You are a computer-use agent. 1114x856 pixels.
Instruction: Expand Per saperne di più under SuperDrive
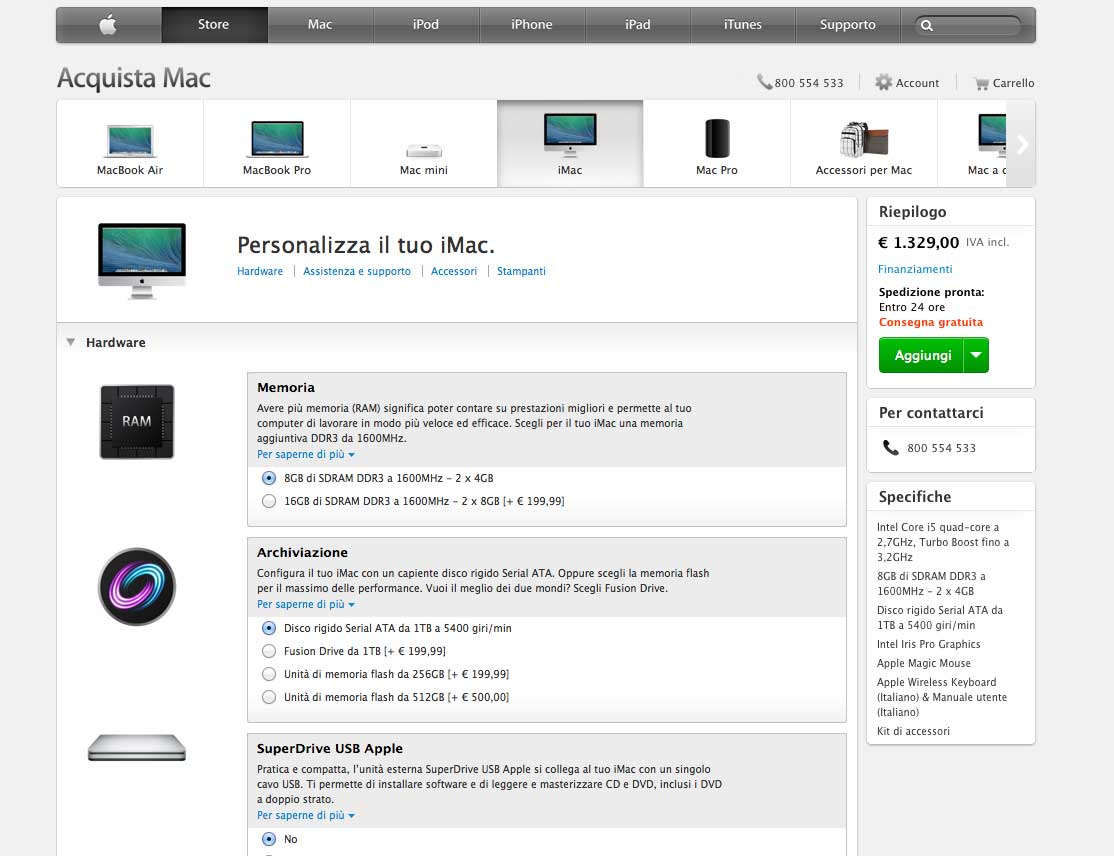click(305, 815)
